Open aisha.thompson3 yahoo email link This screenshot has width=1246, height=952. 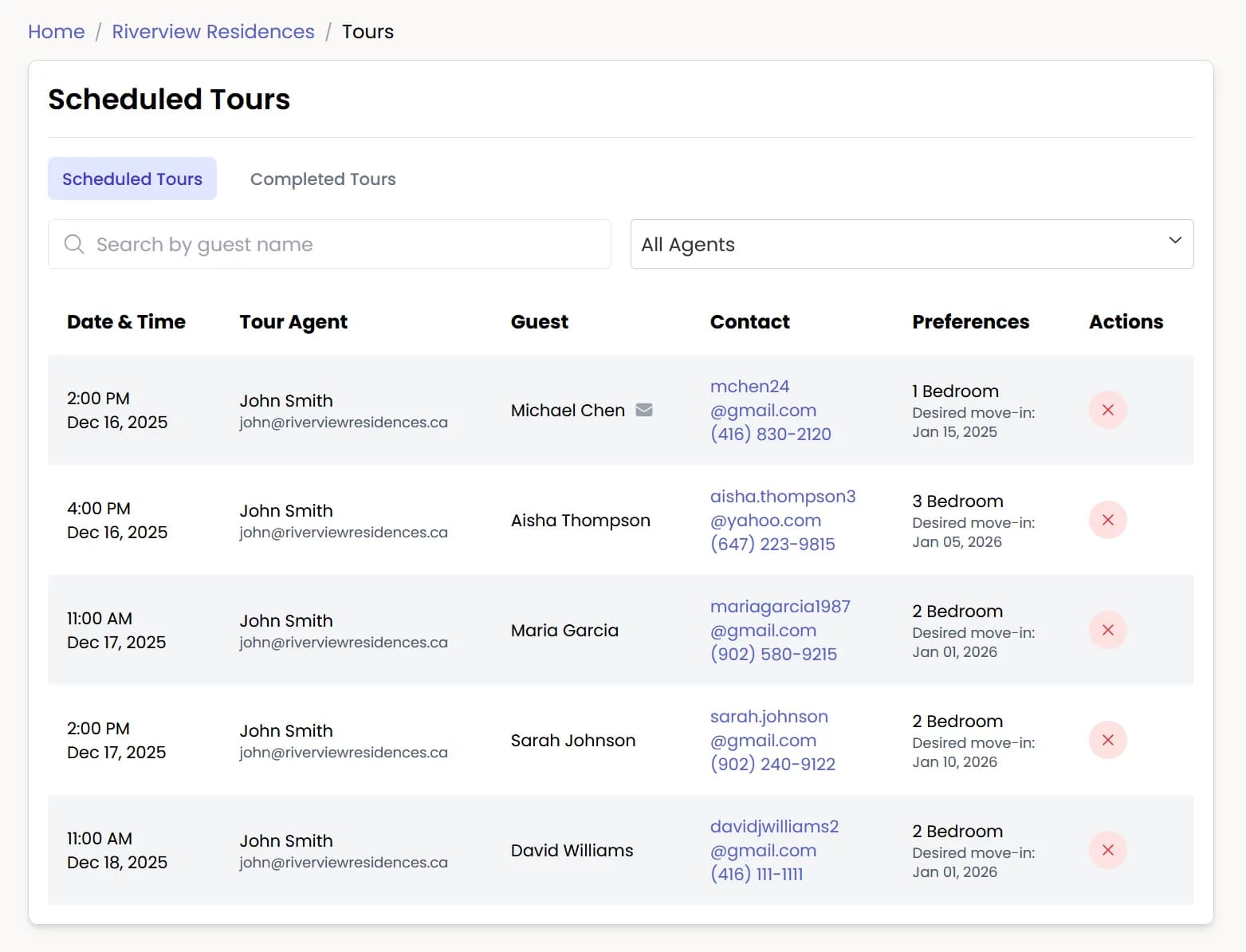click(x=782, y=508)
